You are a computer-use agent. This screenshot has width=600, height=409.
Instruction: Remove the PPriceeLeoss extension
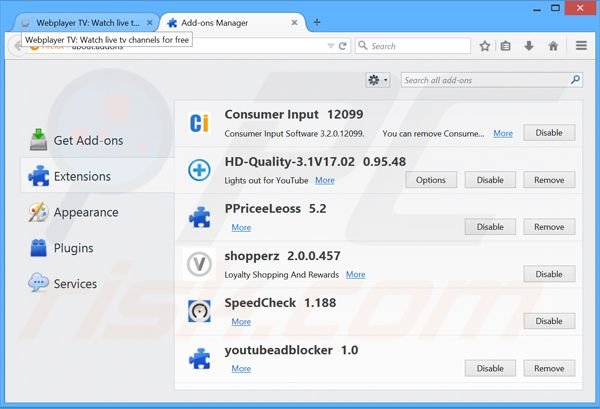click(x=549, y=227)
